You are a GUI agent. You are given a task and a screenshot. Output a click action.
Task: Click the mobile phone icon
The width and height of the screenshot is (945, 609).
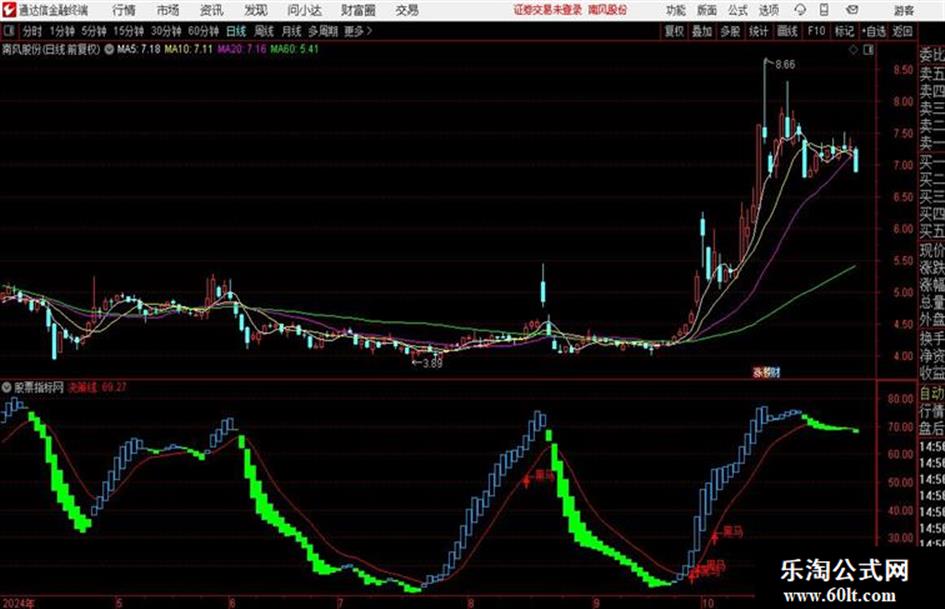tap(824, 10)
